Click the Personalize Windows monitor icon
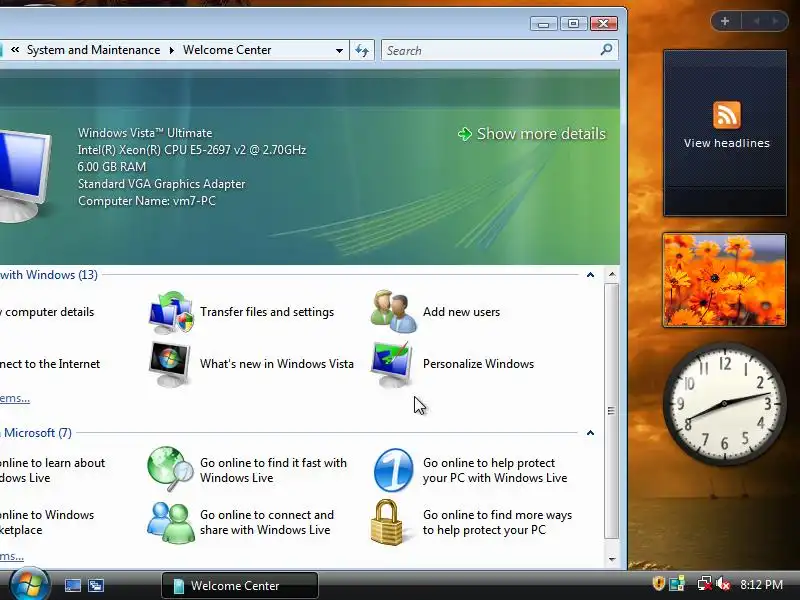The image size is (800, 600). (392, 364)
